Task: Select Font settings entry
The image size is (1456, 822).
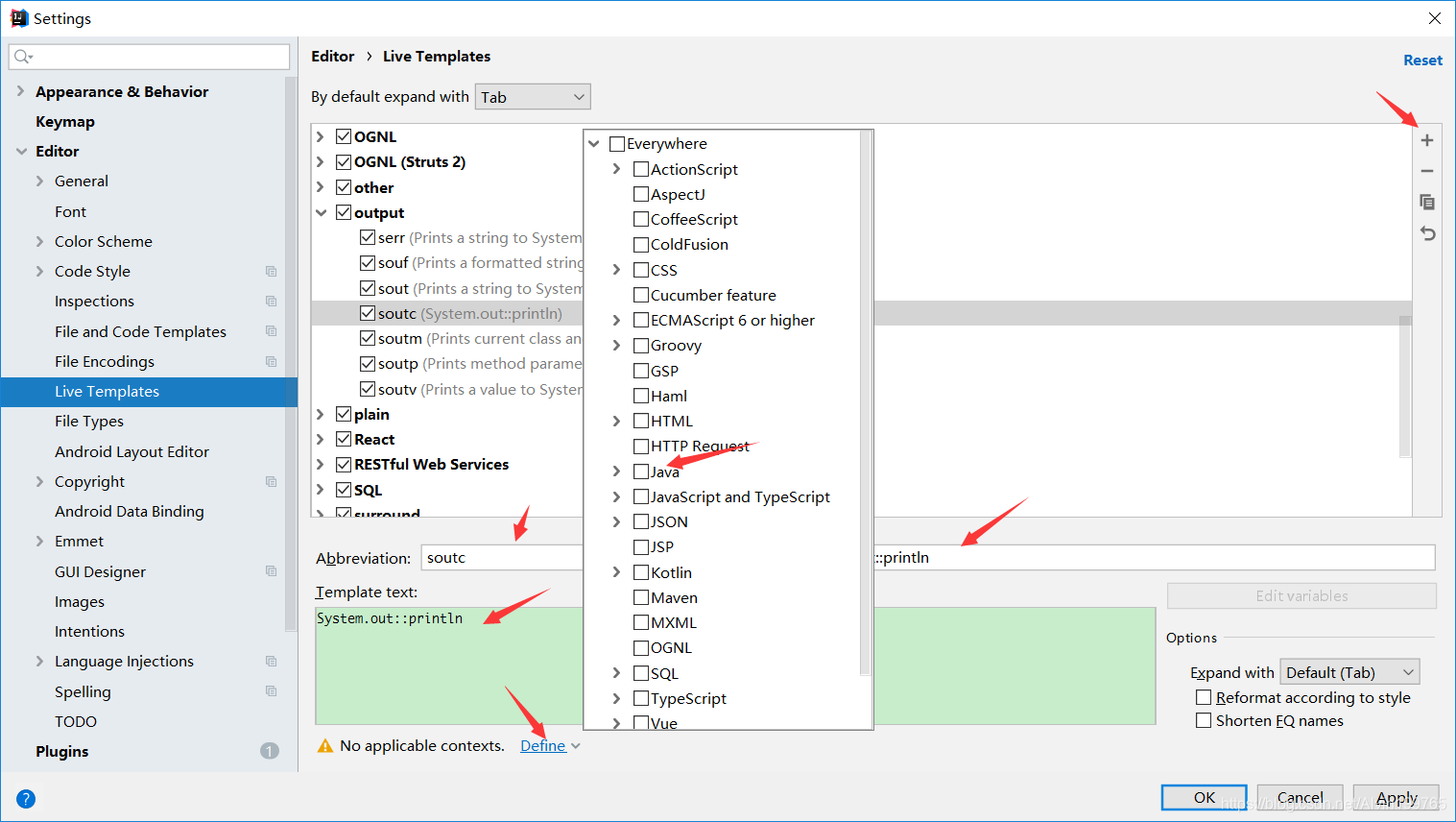Action: pos(70,211)
